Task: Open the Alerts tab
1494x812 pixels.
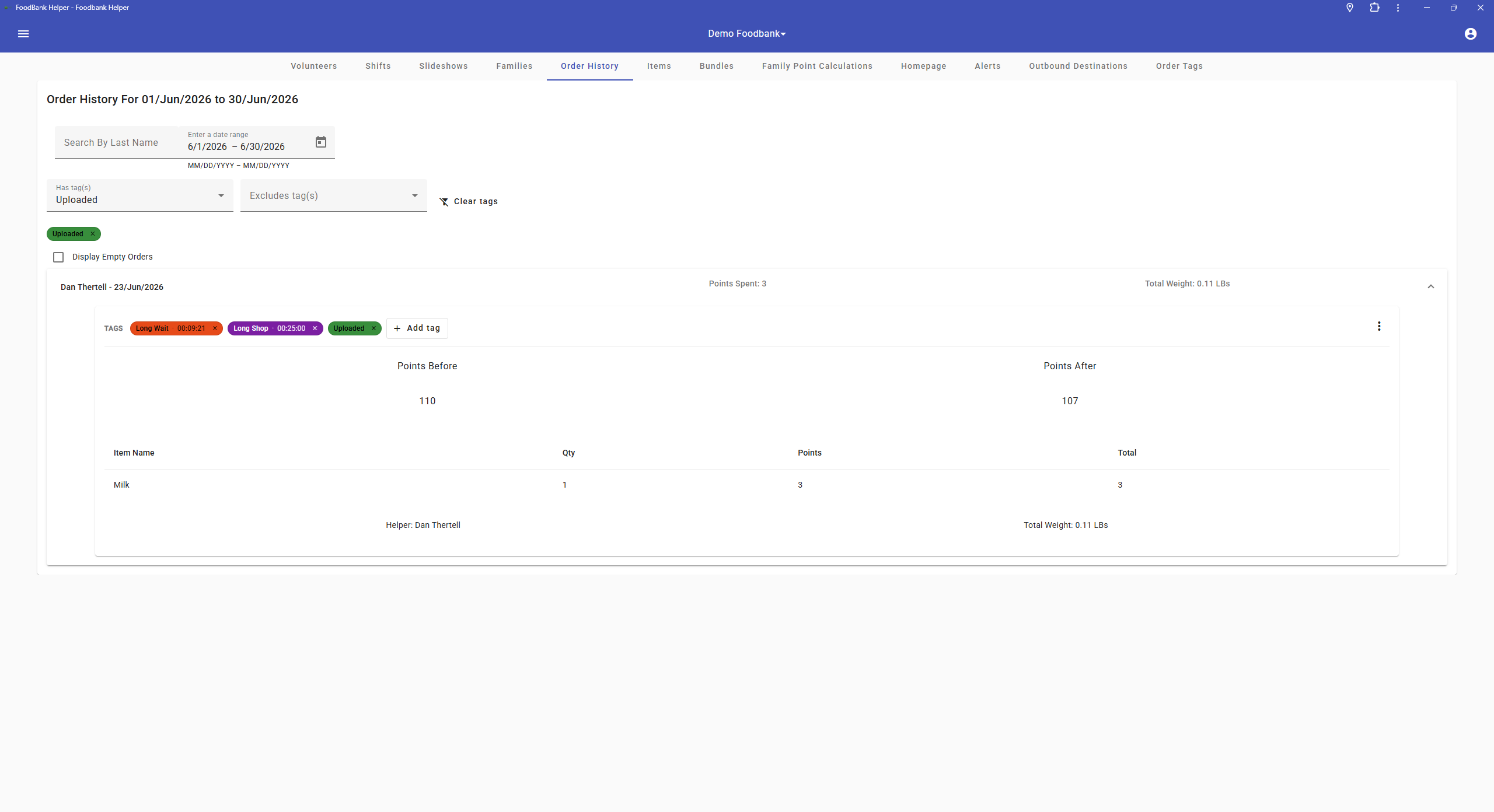Action: [987, 66]
